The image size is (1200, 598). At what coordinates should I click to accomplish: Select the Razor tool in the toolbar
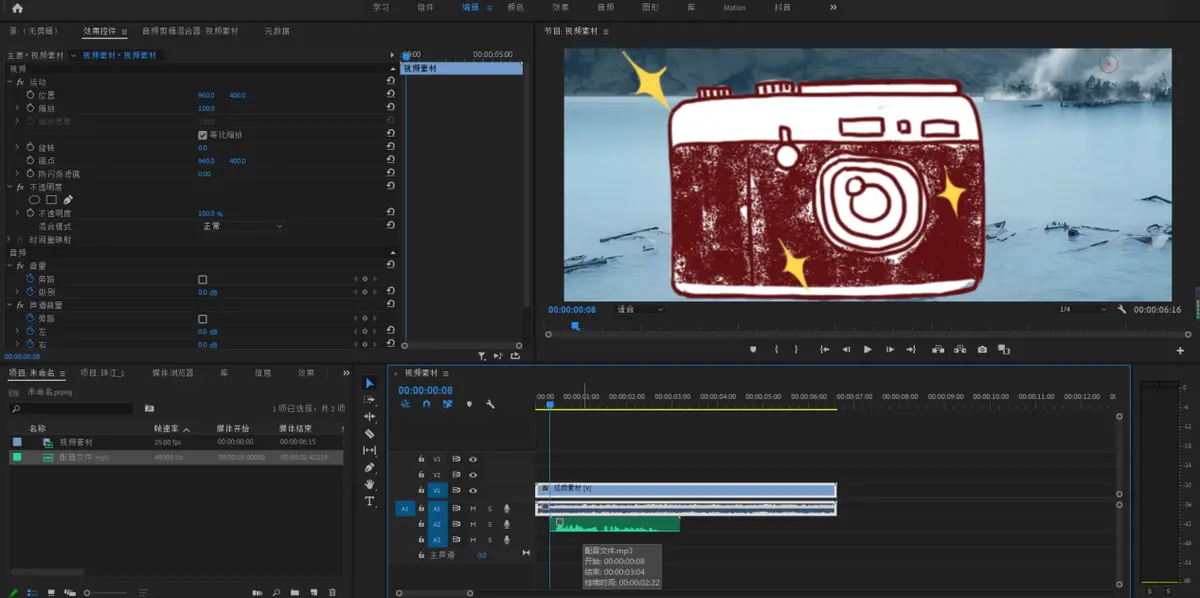point(369,434)
